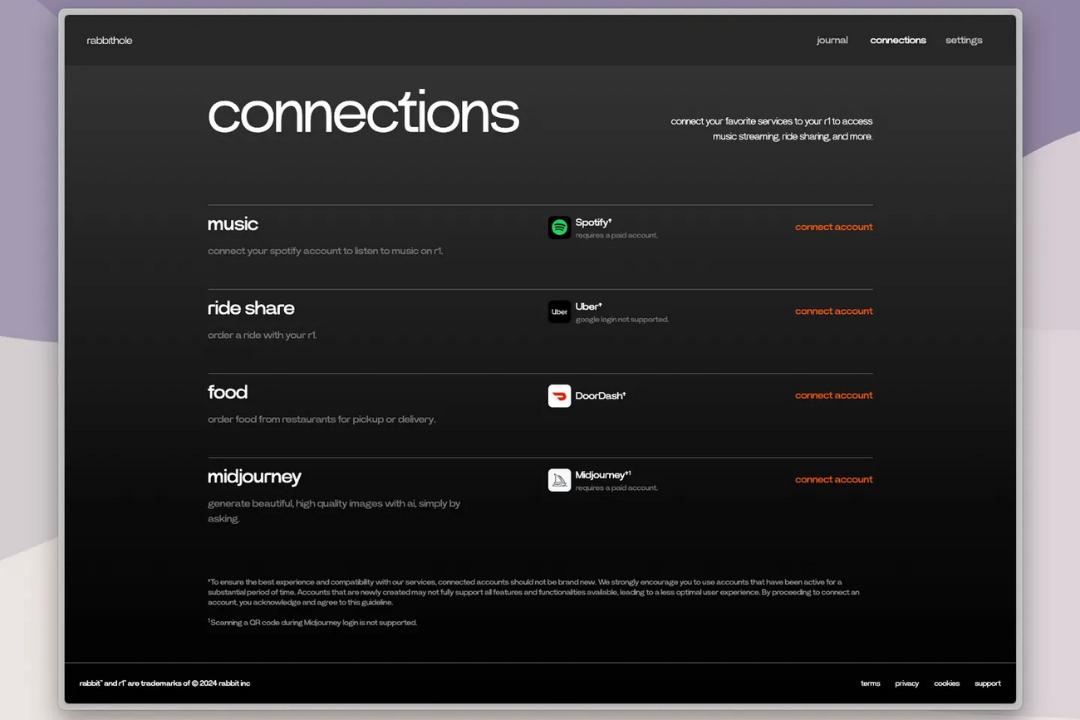Click 'google login not supported' note

pos(622,319)
